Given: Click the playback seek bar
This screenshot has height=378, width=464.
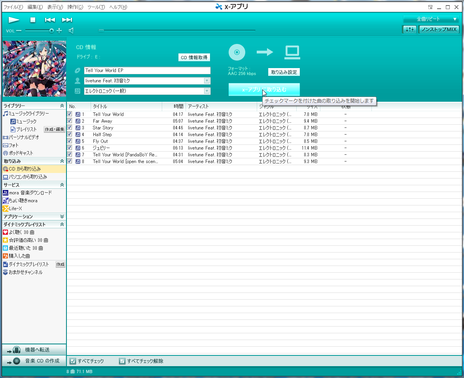Looking at the screenshot, I should click(x=177, y=30).
